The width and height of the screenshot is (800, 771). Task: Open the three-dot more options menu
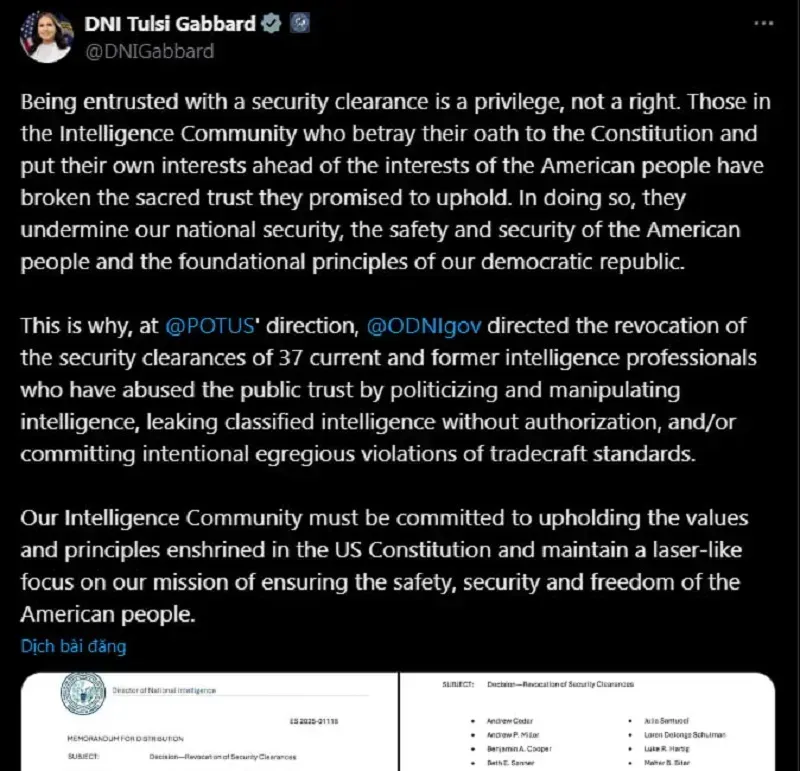click(x=764, y=23)
